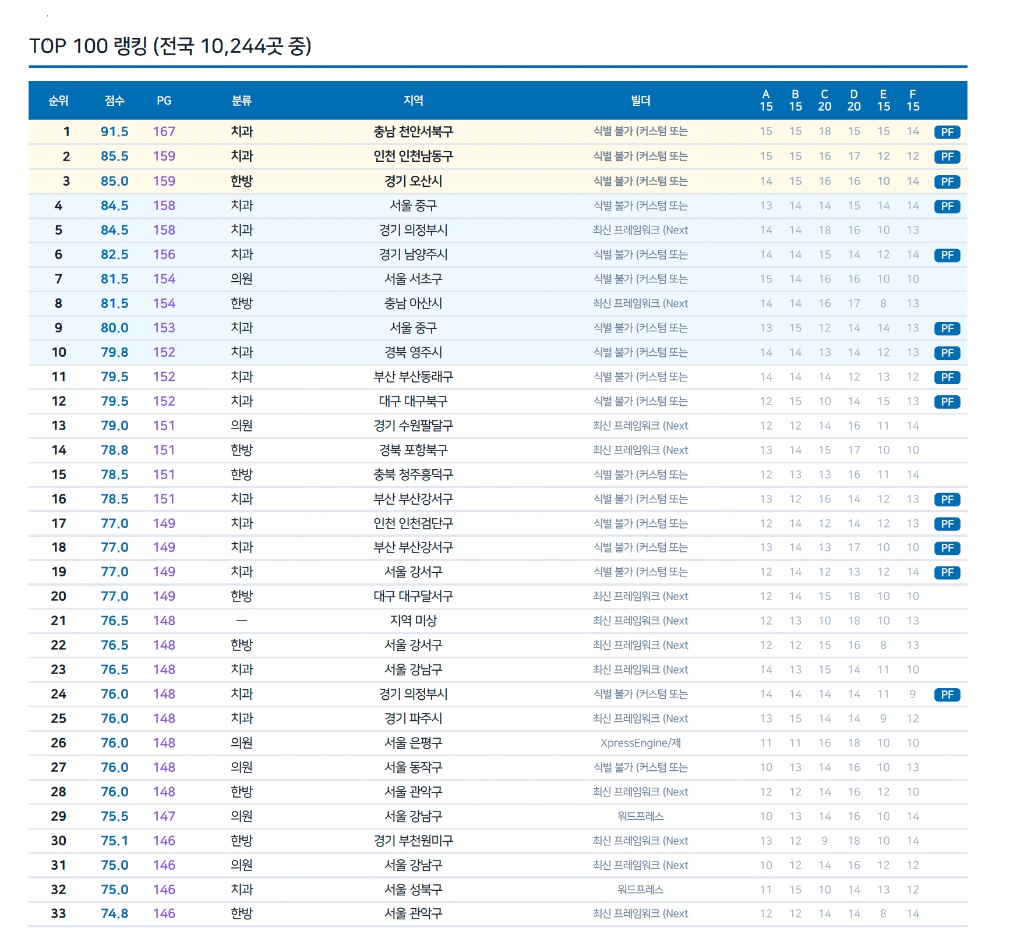Image resolution: width=1024 pixels, height=928 pixels.
Task: Click the PF badge in rank 16 row
Action: pyautogui.click(x=947, y=500)
